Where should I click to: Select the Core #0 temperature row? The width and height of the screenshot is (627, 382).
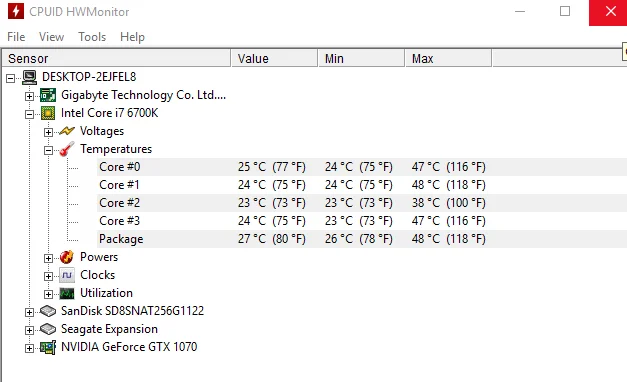[x=362, y=167]
